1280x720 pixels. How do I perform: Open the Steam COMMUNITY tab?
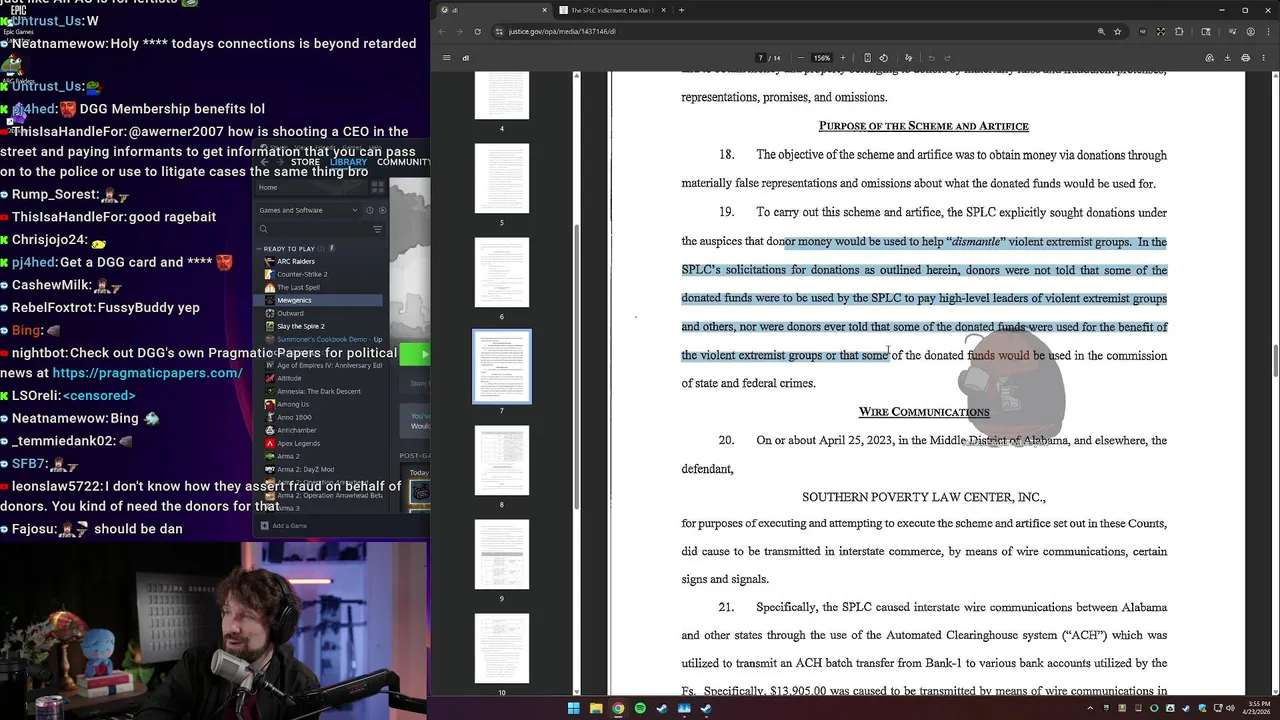403,162
